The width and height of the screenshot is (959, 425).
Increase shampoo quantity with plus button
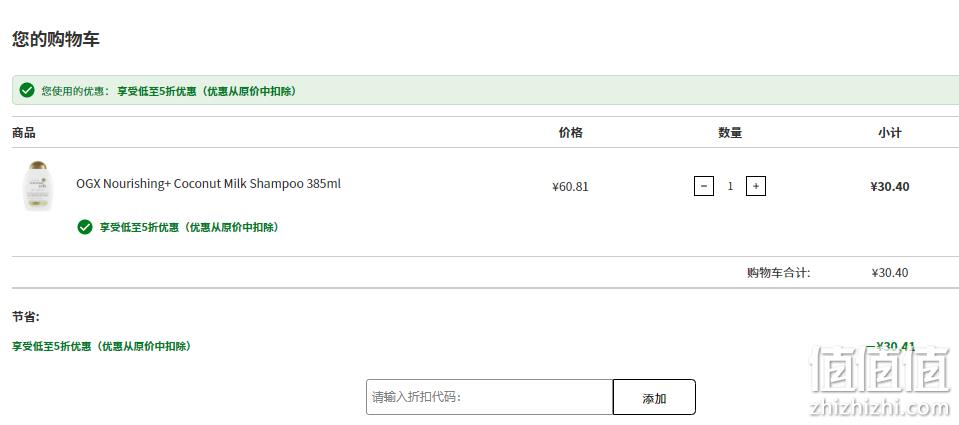756,186
